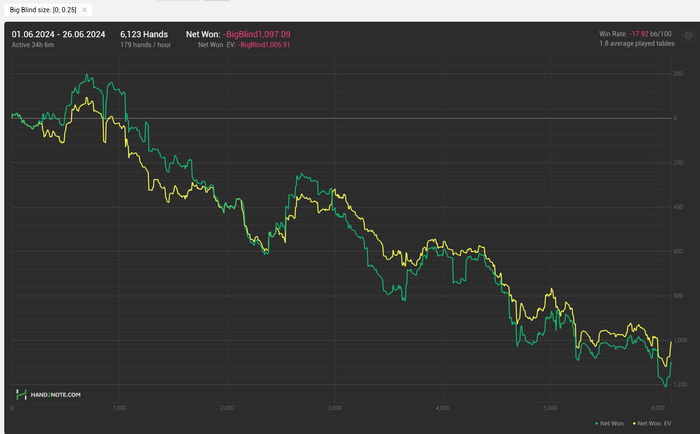The height and width of the screenshot is (434, 700).
Task: Remove the Big Blind size filter
Action: coord(84,10)
